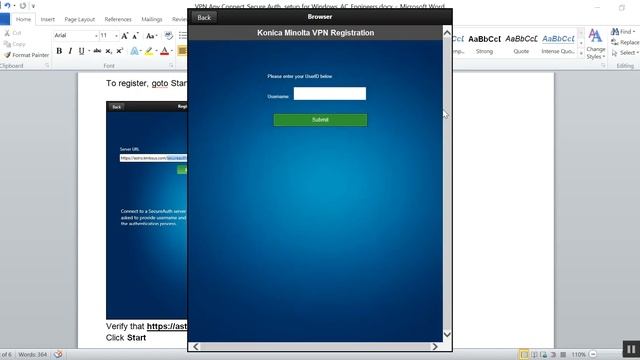Open the blue File tab in Word
The image size is (640, 360).
(x=4, y=19)
